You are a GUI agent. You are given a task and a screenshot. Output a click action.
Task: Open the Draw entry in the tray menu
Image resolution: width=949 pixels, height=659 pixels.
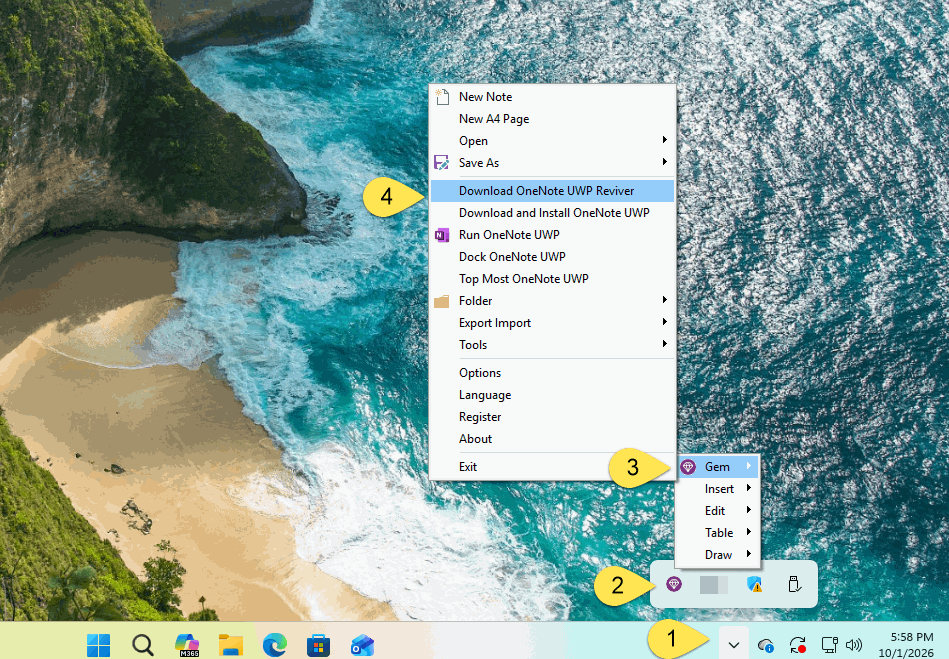[717, 555]
